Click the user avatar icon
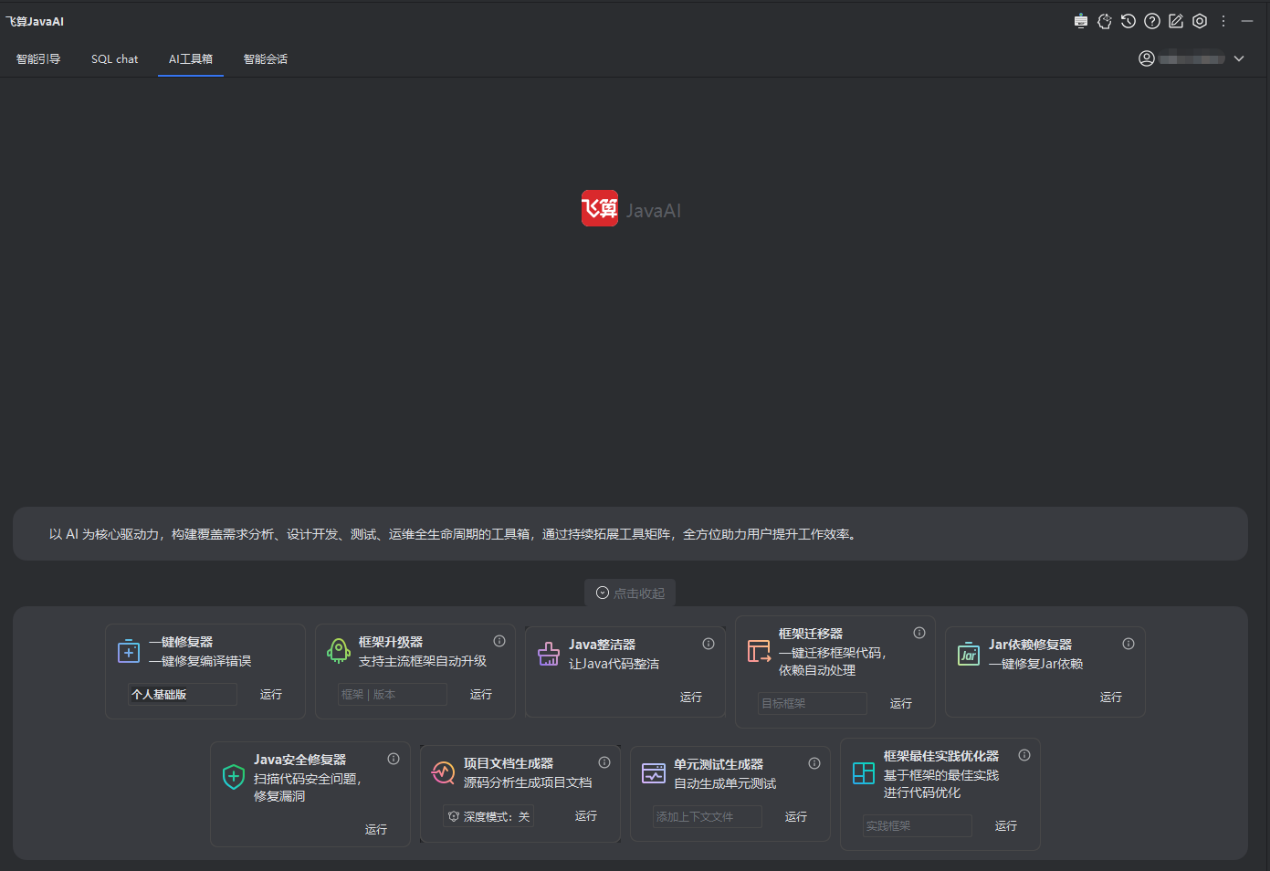The image size is (1270, 871). 1147,59
